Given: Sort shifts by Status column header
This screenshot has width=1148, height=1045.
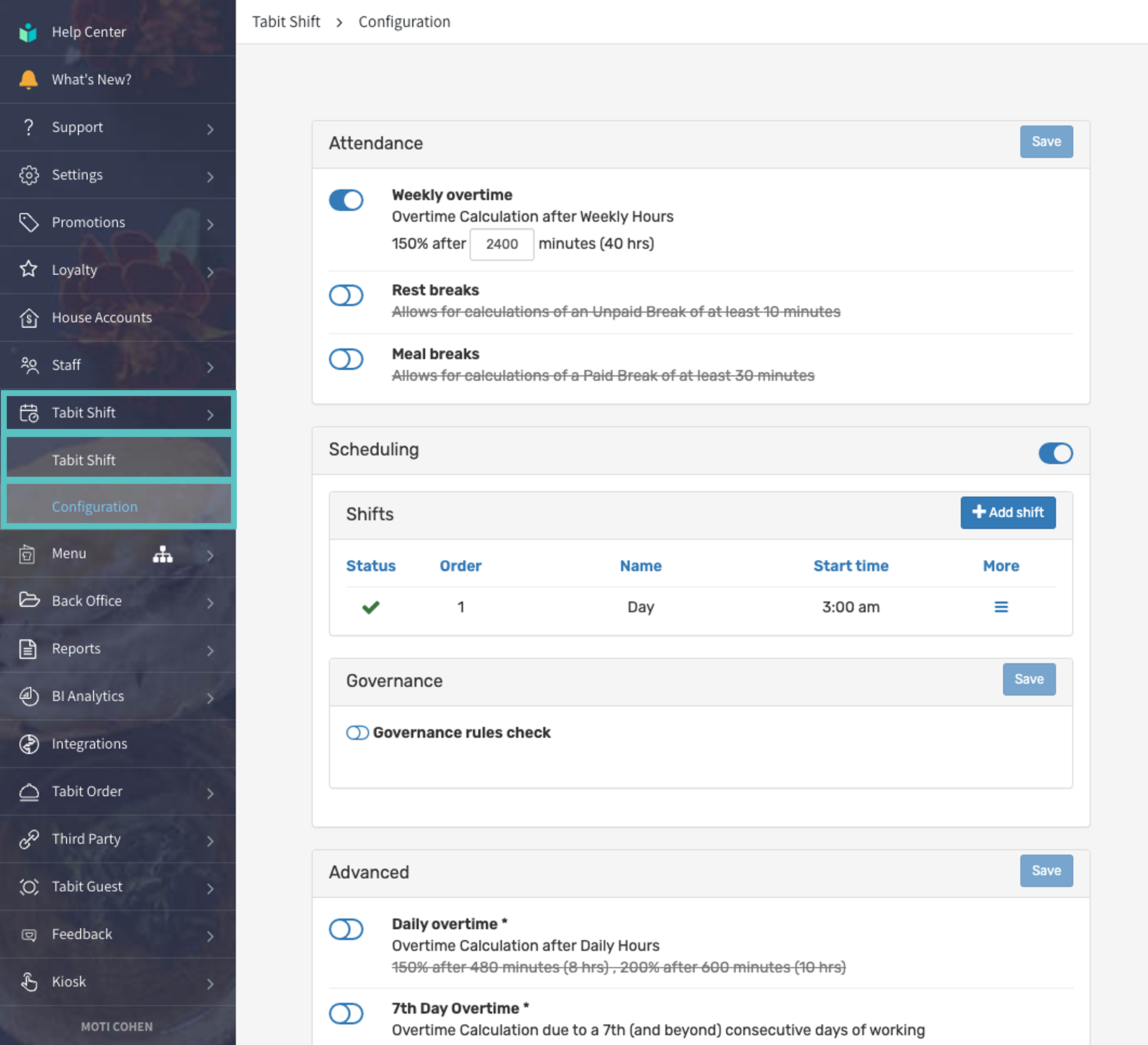Looking at the screenshot, I should [371, 566].
